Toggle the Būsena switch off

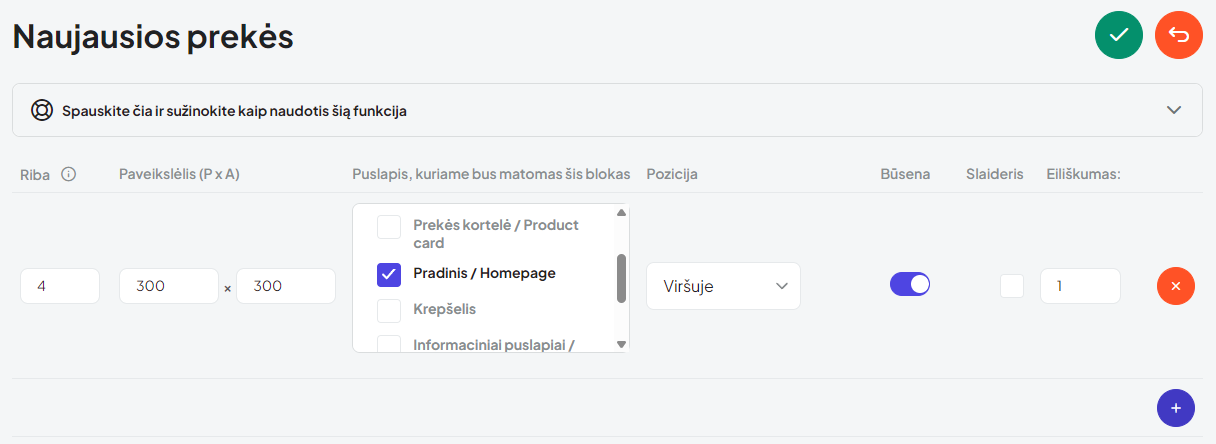[910, 284]
